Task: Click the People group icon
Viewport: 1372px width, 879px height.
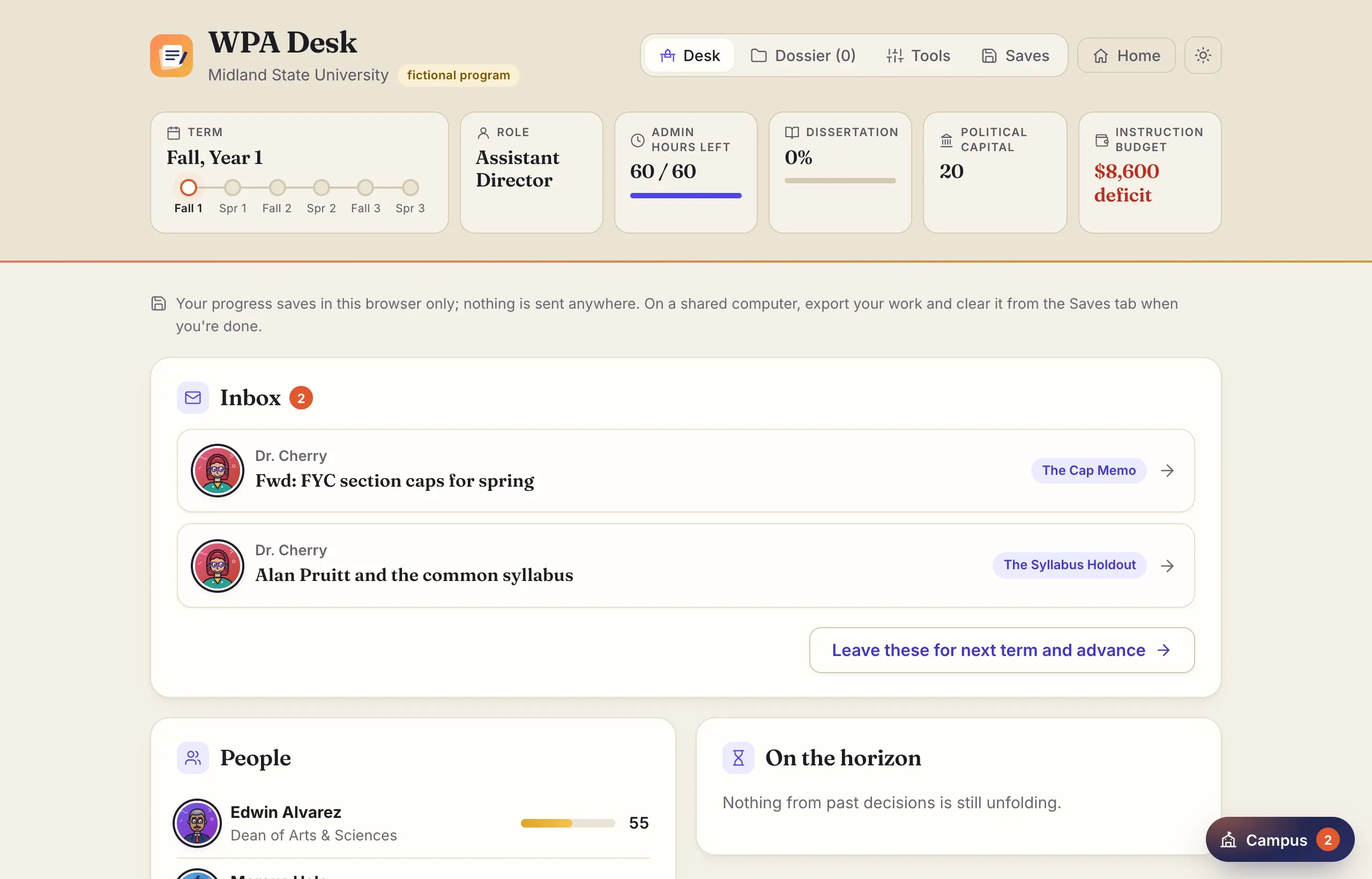Action: coord(193,758)
